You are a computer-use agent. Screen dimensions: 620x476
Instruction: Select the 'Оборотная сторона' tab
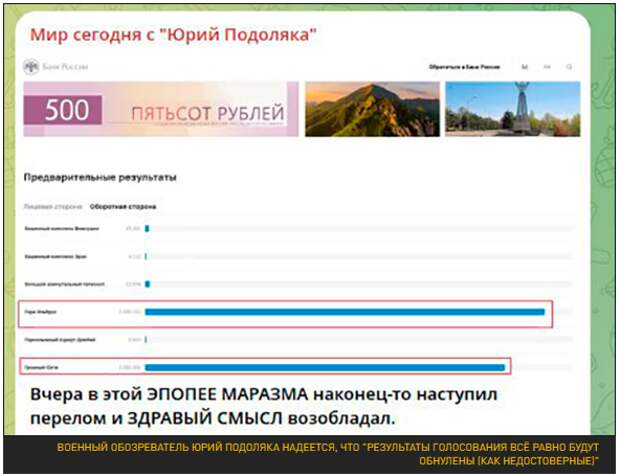122,206
